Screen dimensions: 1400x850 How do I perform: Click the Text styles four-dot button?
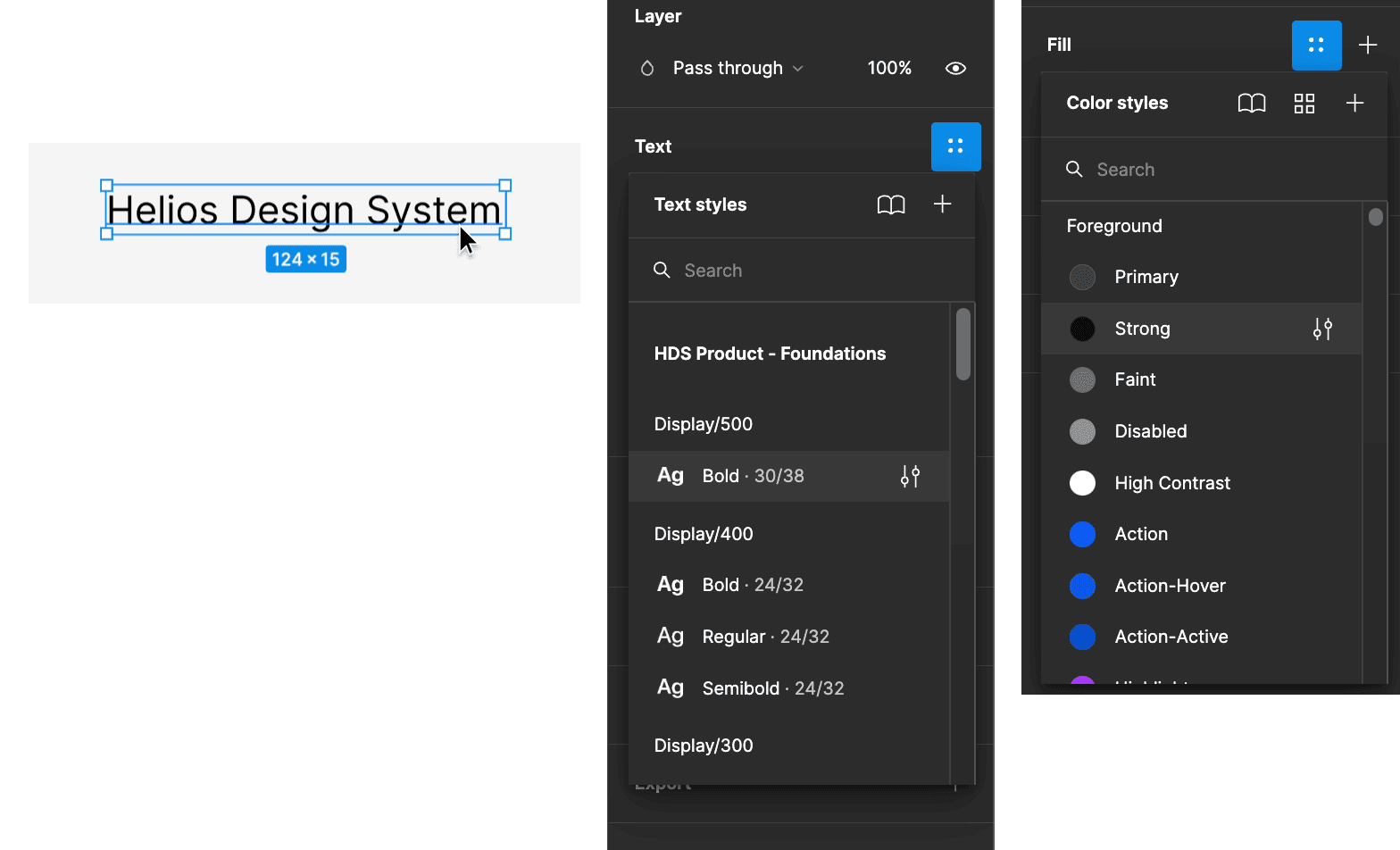(955, 146)
